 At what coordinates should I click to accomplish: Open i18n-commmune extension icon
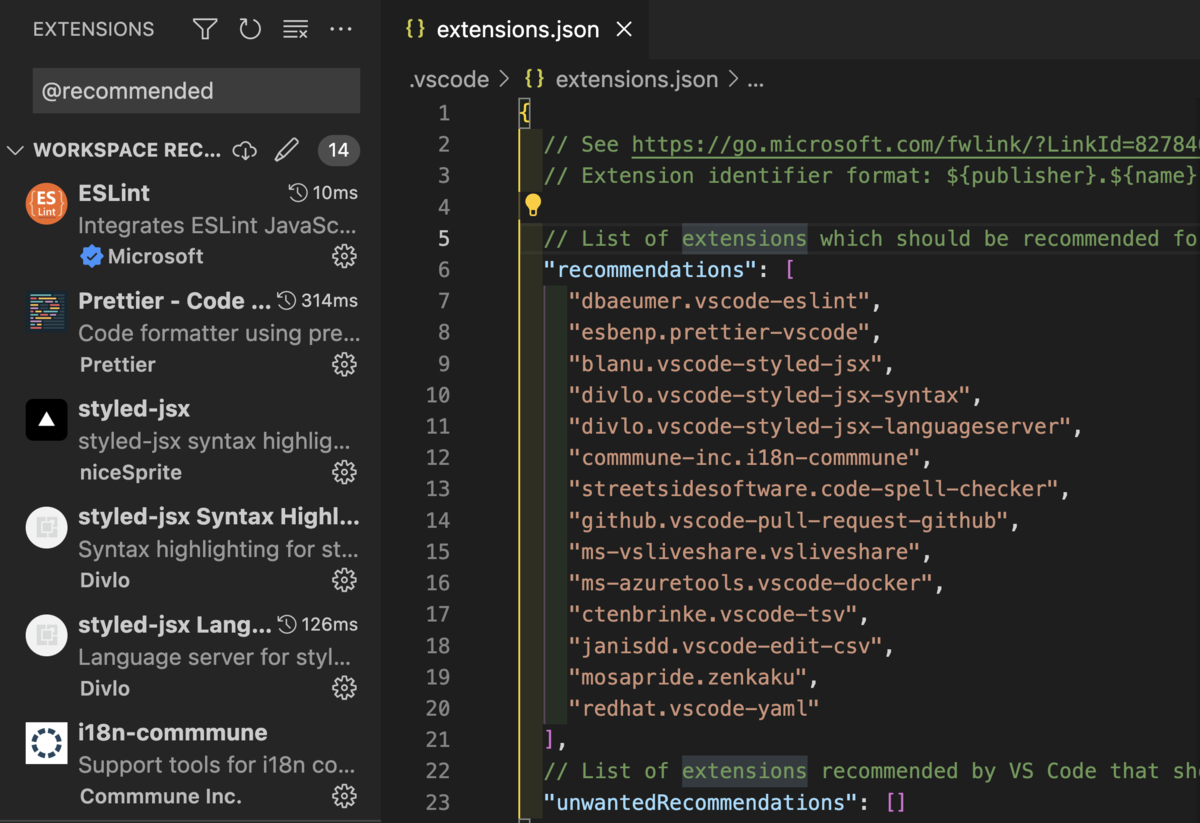(46, 744)
